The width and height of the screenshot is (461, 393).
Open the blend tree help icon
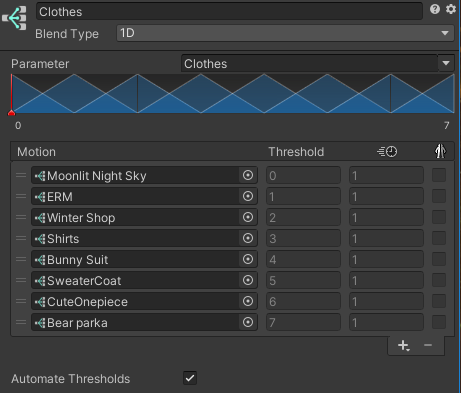[x=435, y=9]
